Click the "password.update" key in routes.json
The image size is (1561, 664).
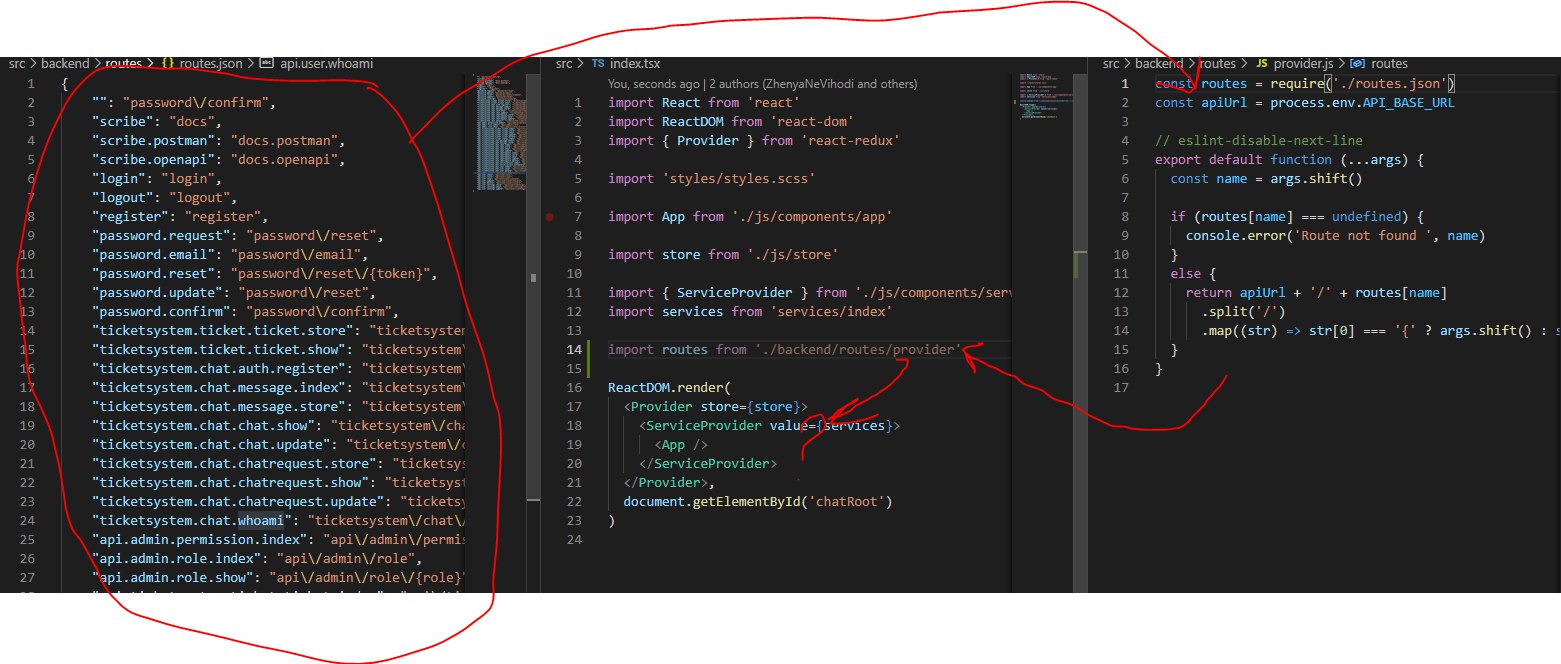click(157, 293)
